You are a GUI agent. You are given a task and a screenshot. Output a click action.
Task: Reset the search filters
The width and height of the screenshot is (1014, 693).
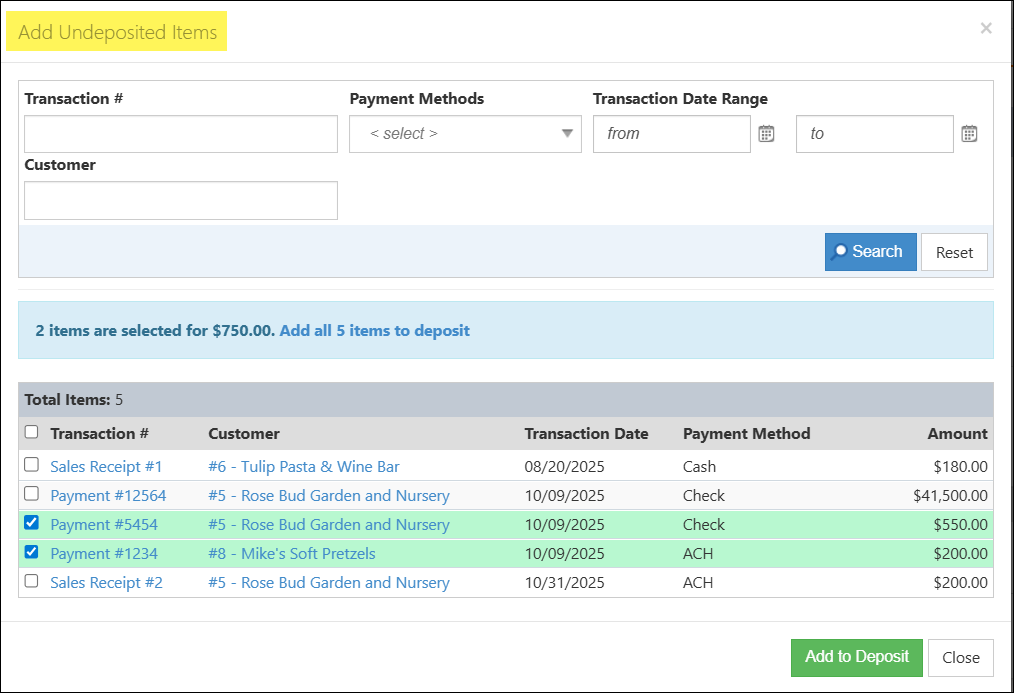pyautogui.click(x=954, y=251)
